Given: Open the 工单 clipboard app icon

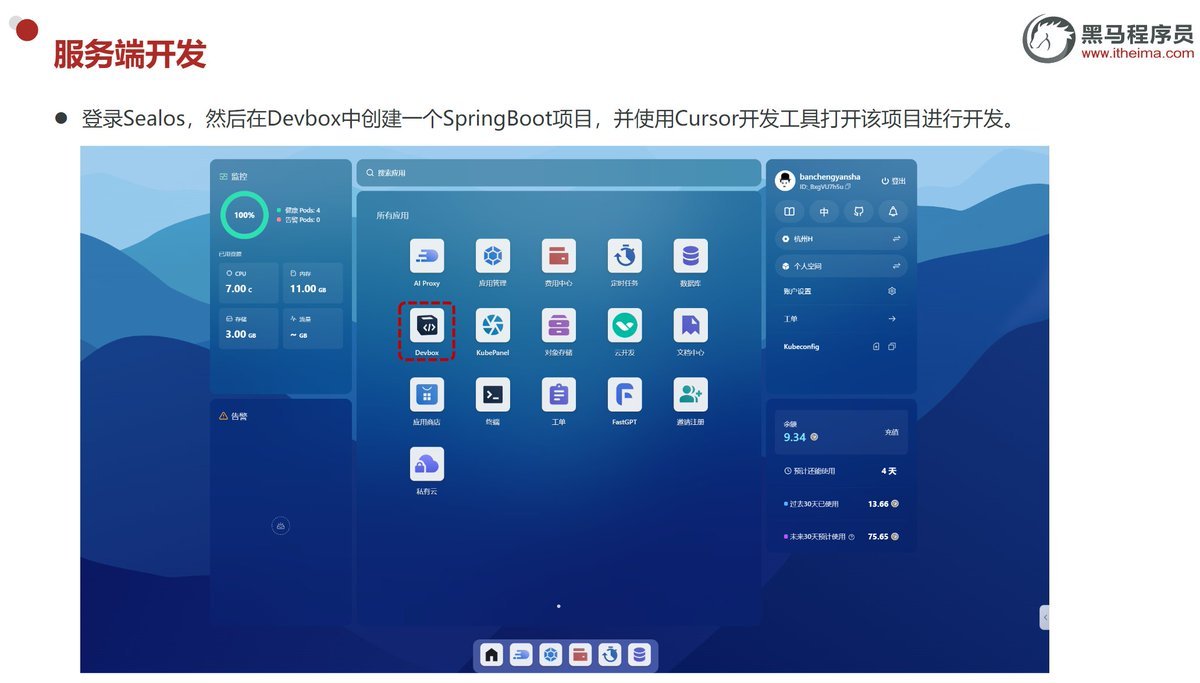Looking at the screenshot, I should [558, 394].
